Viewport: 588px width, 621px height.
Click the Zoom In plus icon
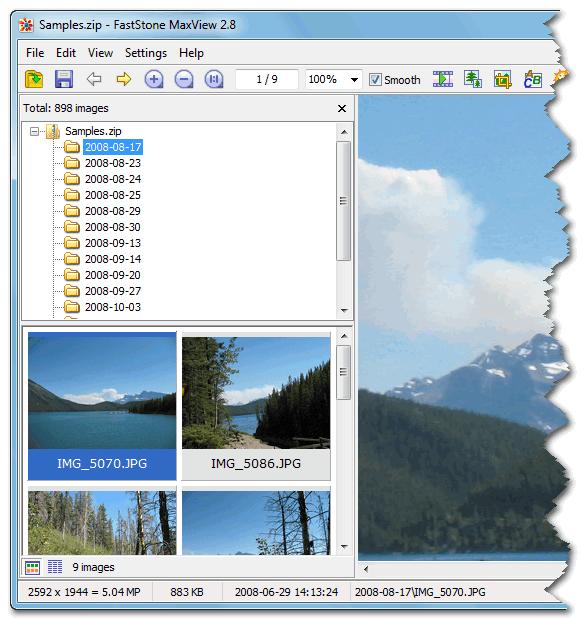154,79
